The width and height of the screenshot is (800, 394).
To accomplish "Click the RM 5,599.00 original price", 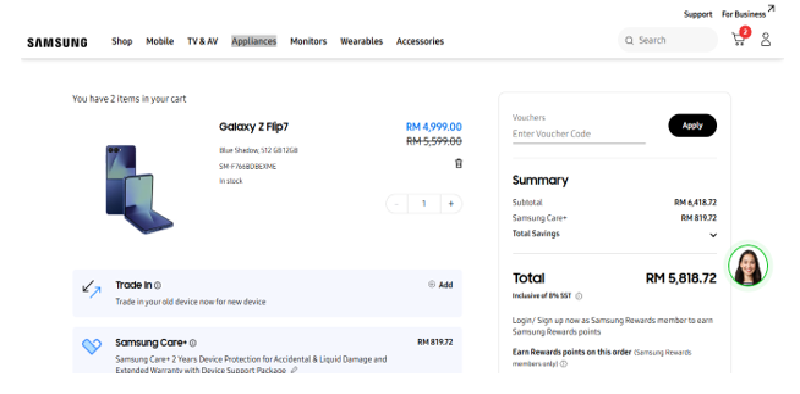I will point(434,141).
